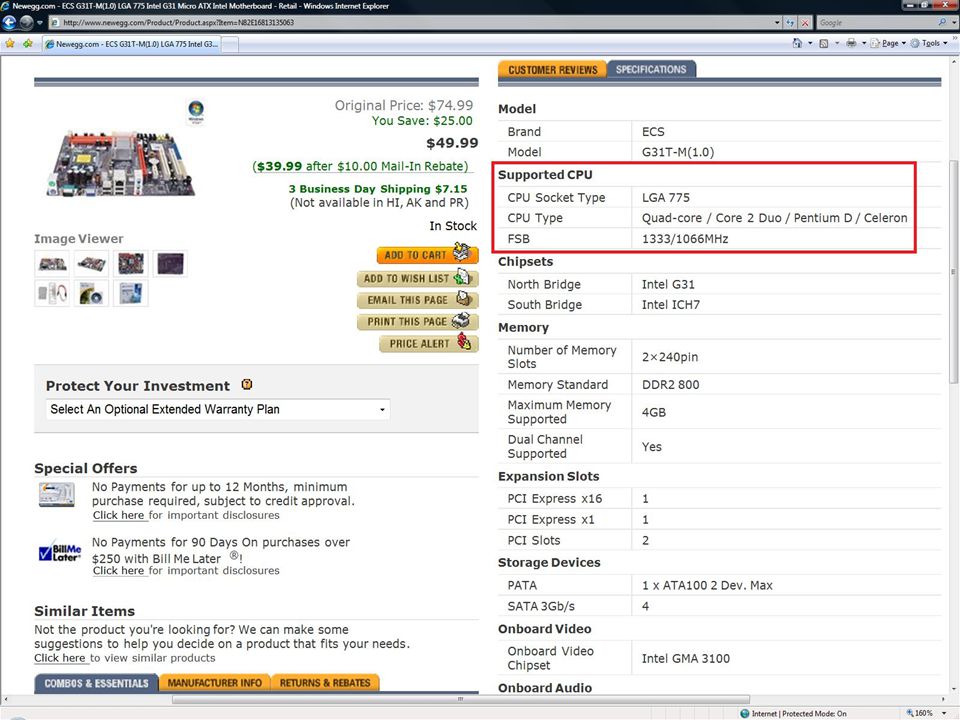The image size is (960, 720).
Task: Click here link under Bill Me Later offer
Action: (120, 571)
